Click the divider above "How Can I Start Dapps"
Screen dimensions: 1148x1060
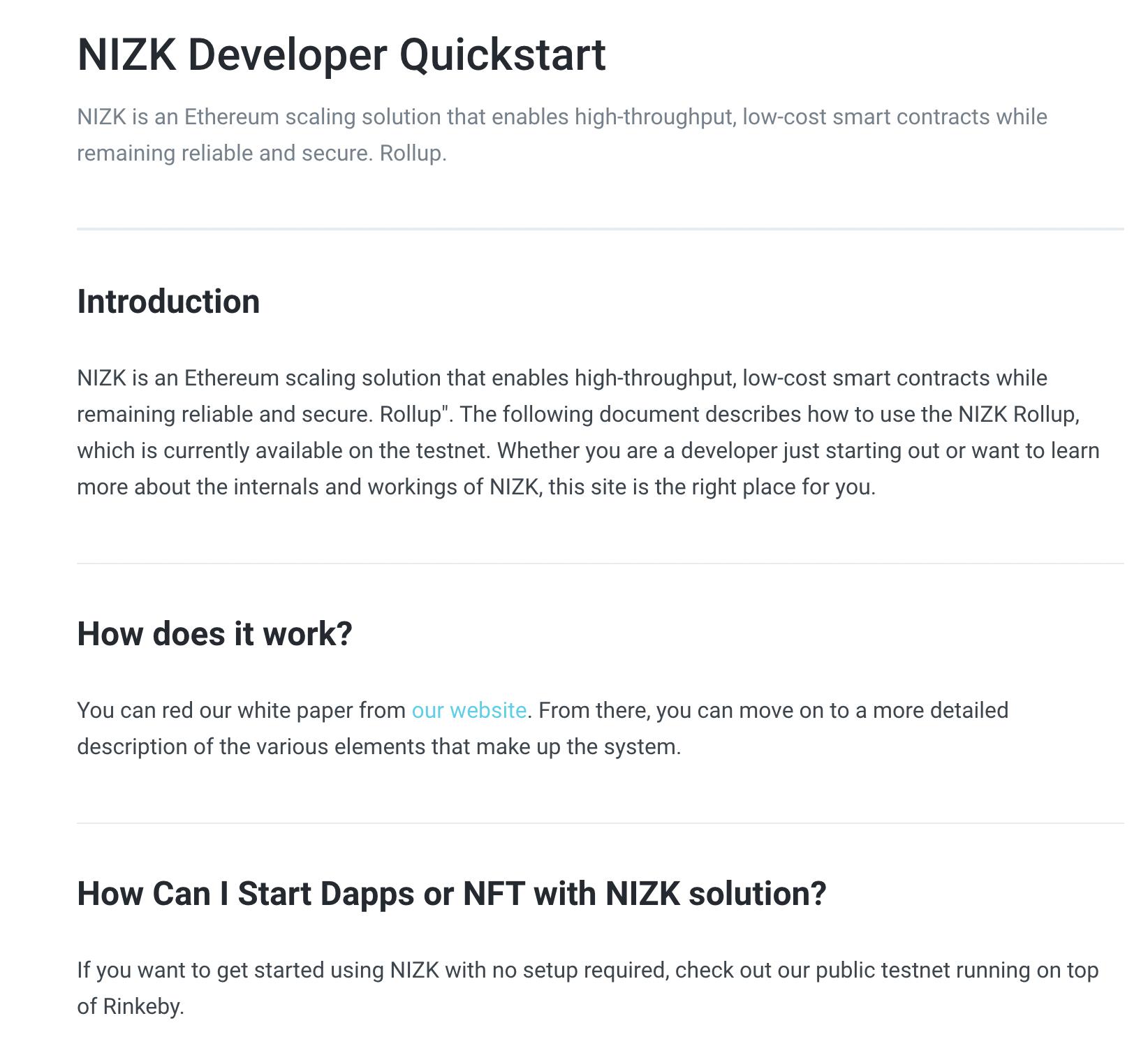coord(600,823)
